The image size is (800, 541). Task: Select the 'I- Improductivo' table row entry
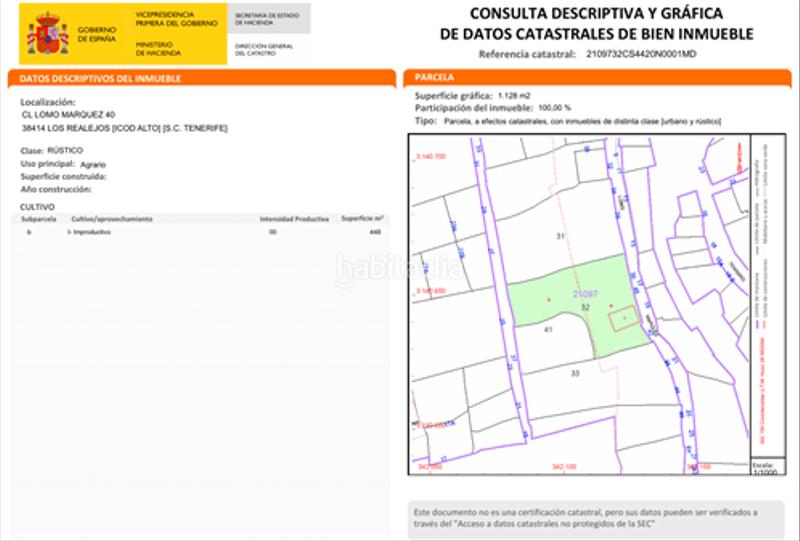tap(89, 231)
